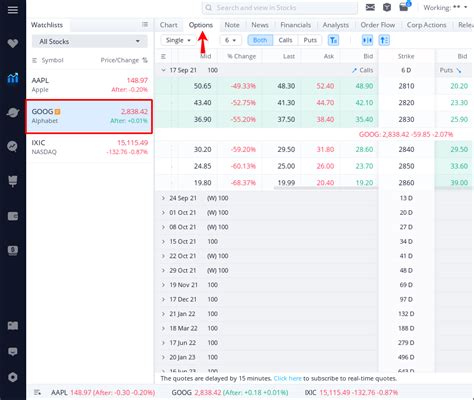Image resolution: width=474 pixels, height=400 pixels.
Task: Click the 2810 strike cell
Action: 406,86
